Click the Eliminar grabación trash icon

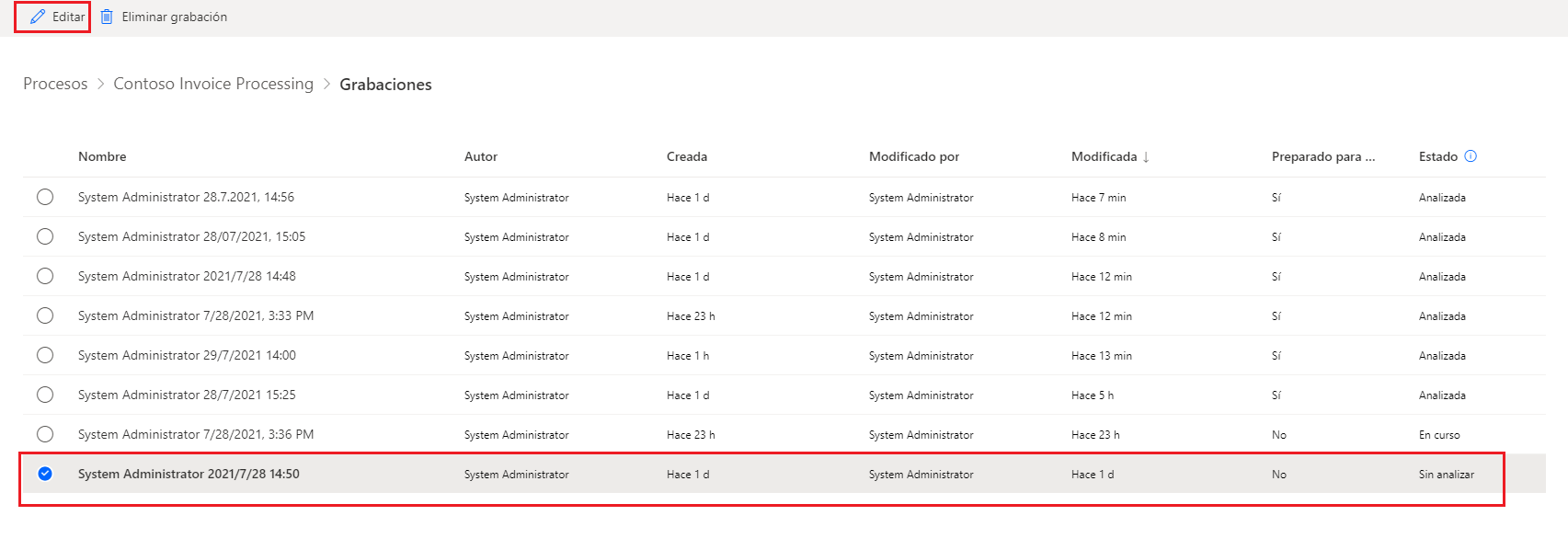pos(107,17)
